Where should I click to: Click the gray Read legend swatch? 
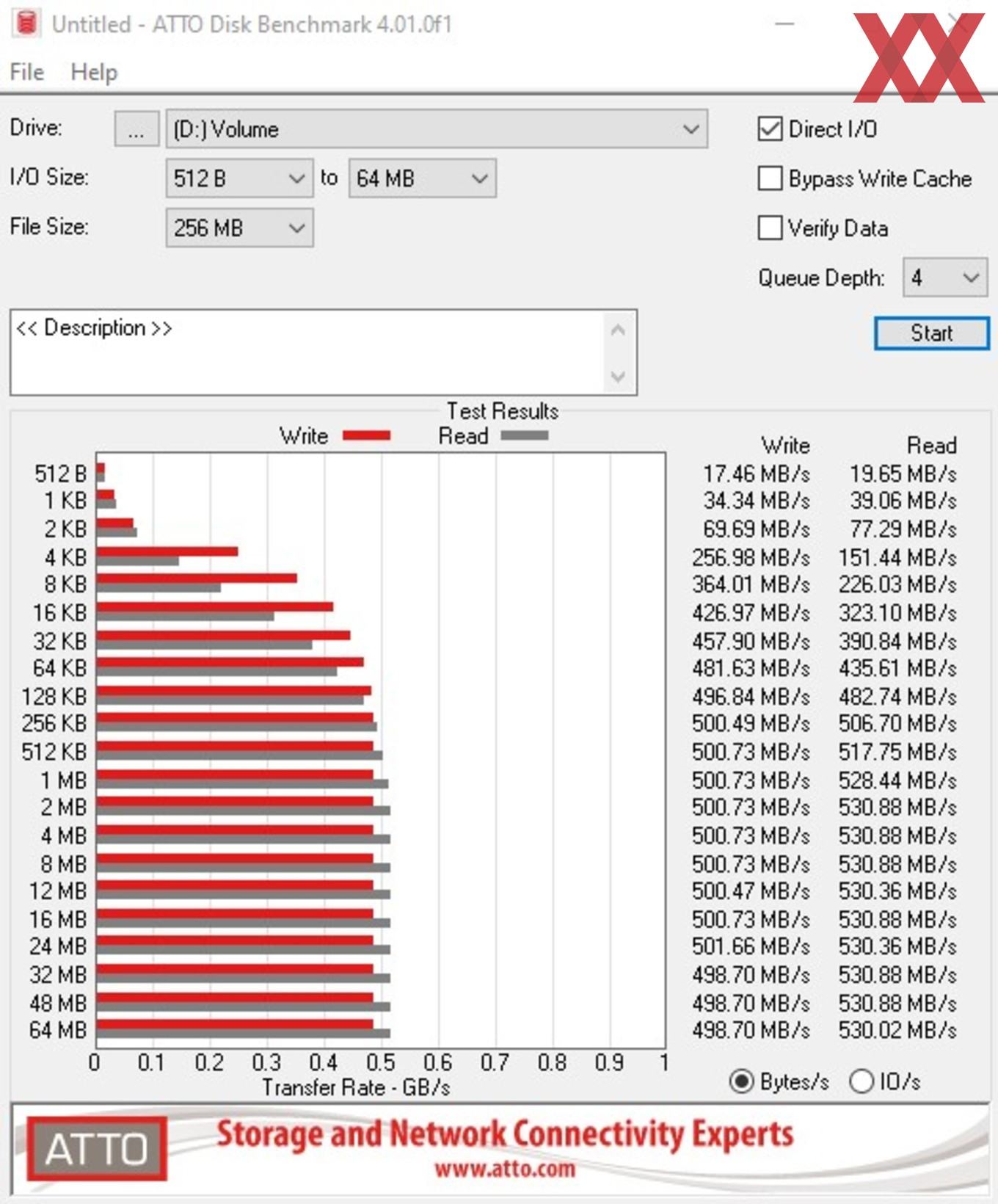[525, 435]
